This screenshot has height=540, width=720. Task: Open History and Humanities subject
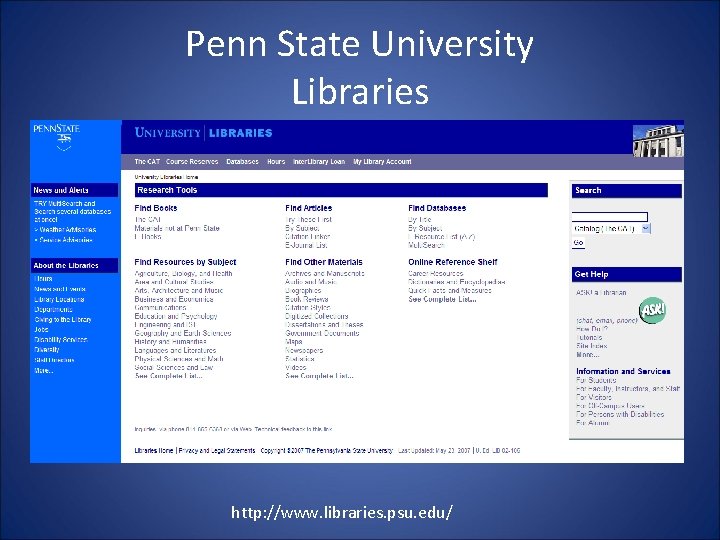(x=170, y=342)
